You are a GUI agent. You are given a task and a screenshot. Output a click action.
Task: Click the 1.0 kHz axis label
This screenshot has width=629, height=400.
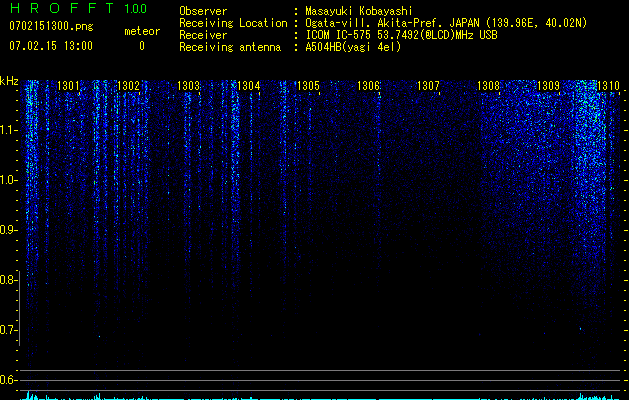coord(8,180)
